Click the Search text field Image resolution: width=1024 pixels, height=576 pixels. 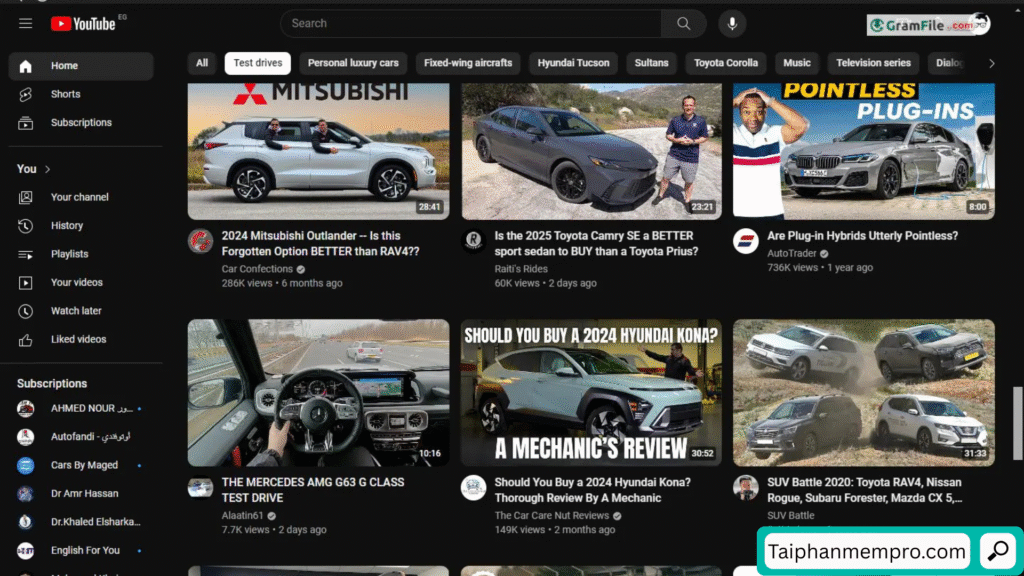pyautogui.click(x=470, y=23)
